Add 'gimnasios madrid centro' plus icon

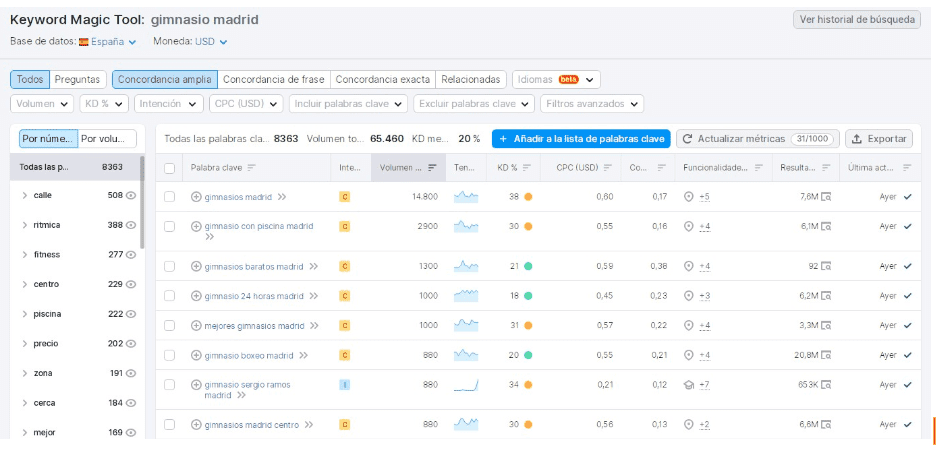click(196, 425)
